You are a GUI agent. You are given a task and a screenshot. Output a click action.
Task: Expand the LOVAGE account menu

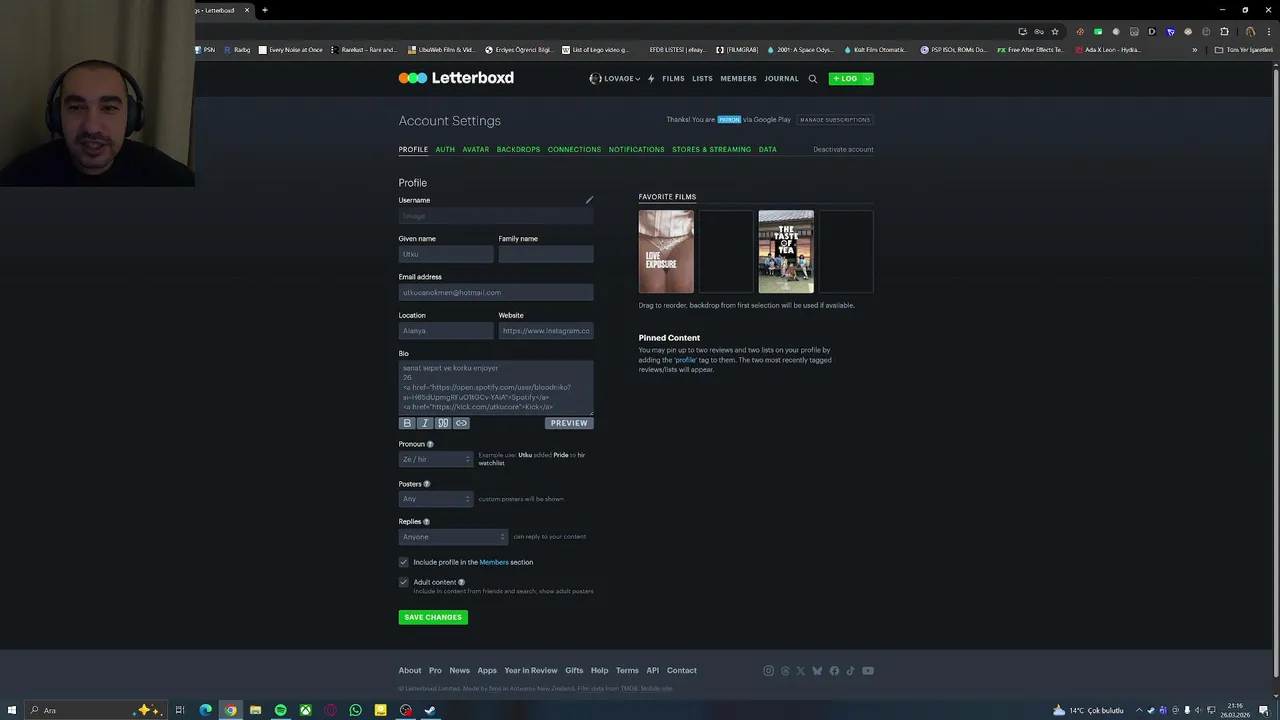pos(615,78)
